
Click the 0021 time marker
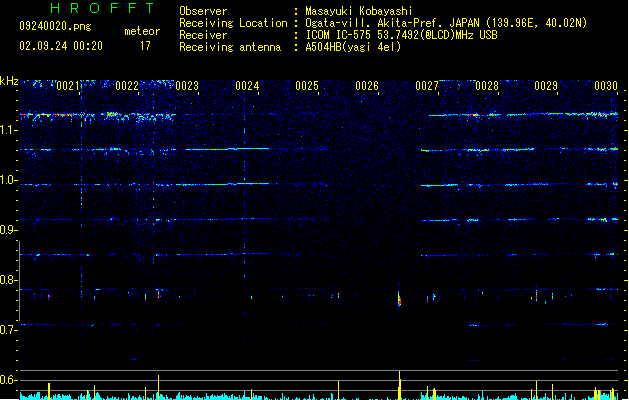click(x=67, y=86)
